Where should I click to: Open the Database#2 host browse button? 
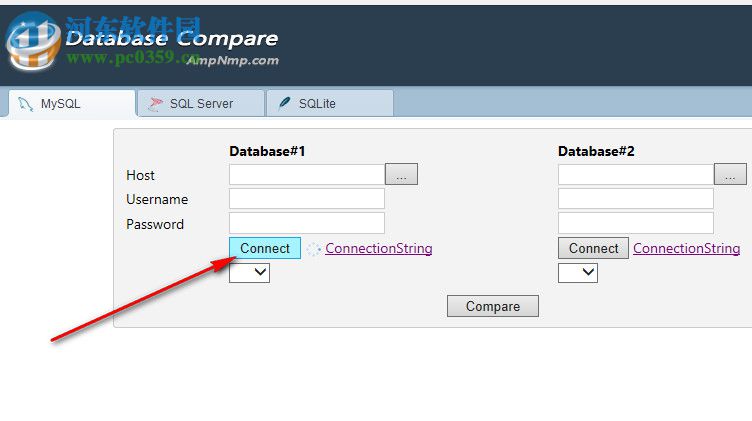pos(730,174)
